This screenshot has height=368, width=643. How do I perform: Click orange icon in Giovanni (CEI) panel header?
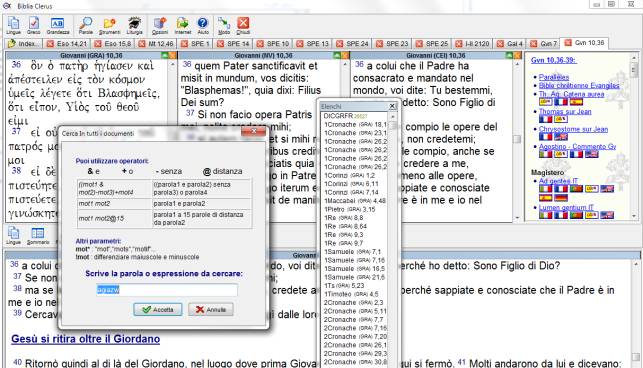[x=517, y=55]
